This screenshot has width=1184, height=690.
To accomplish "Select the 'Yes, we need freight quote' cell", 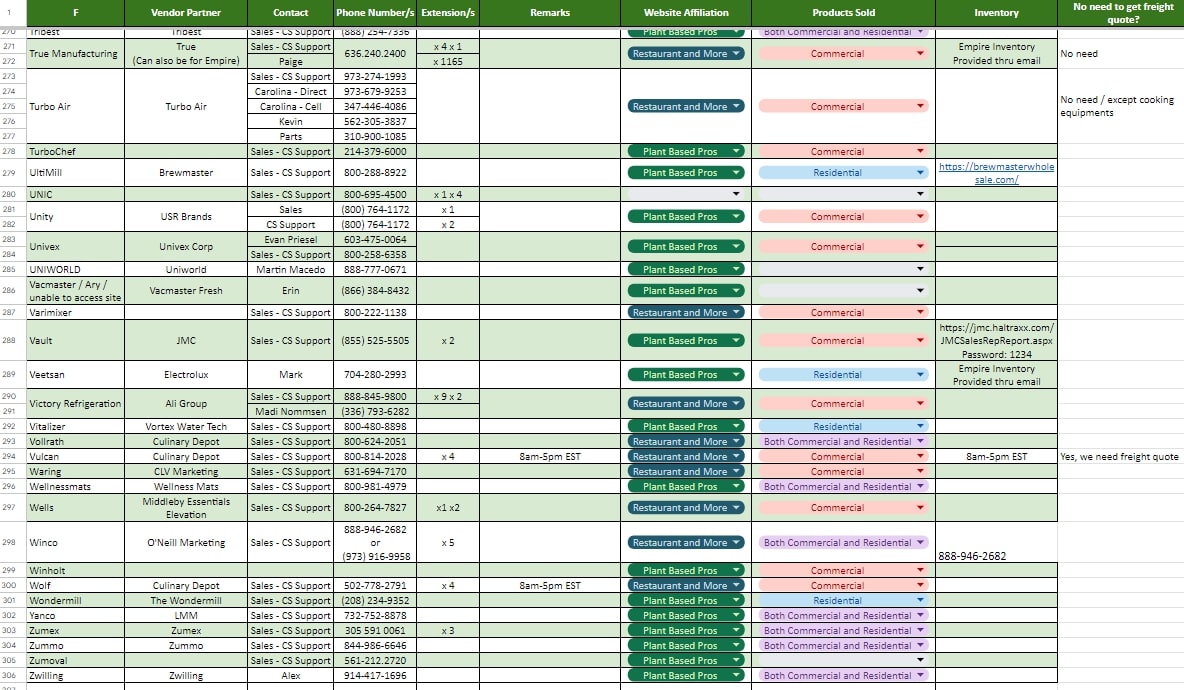I will click(x=1121, y=457).
